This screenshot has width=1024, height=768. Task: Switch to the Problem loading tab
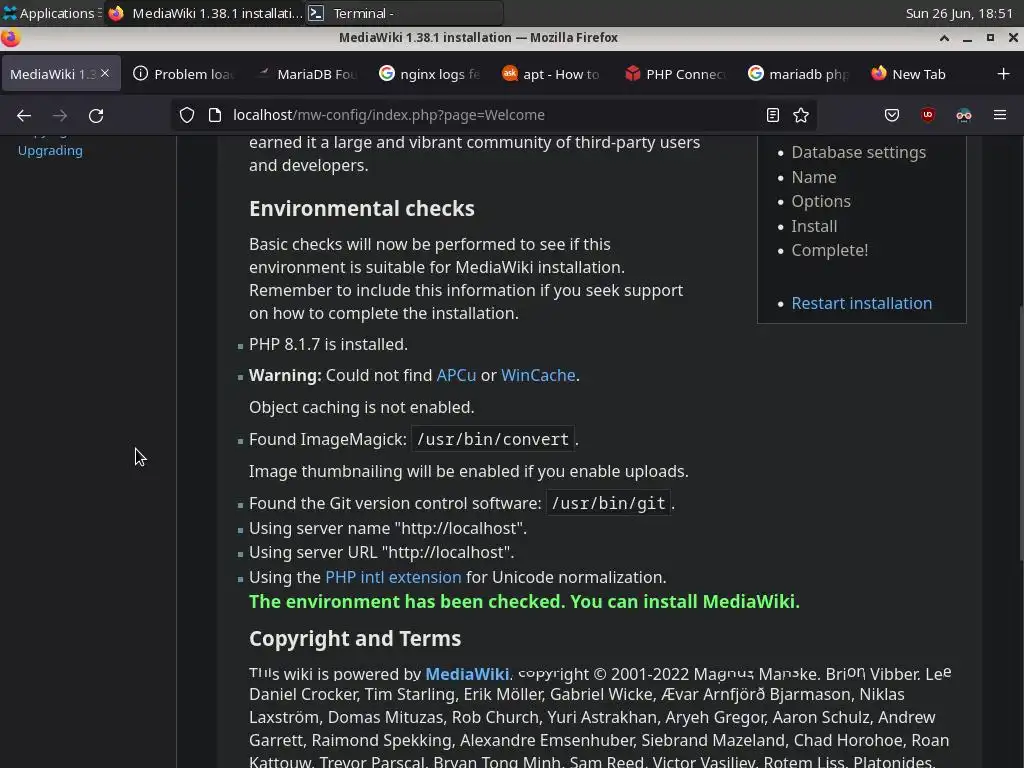pyautogui.click(x=184, y=74)
